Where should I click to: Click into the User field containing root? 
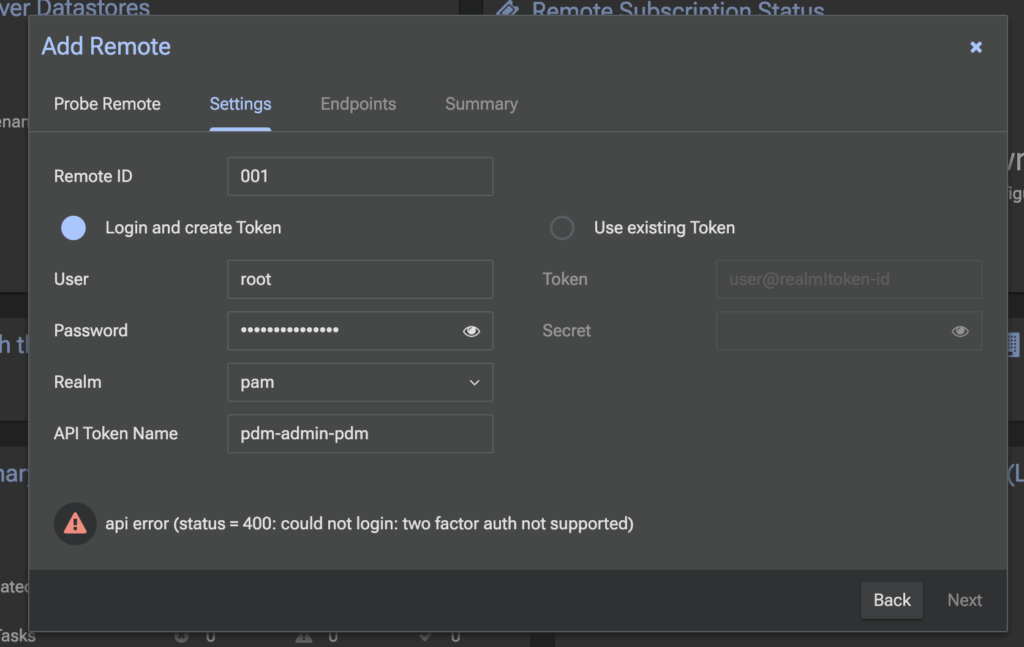point(360,279)
